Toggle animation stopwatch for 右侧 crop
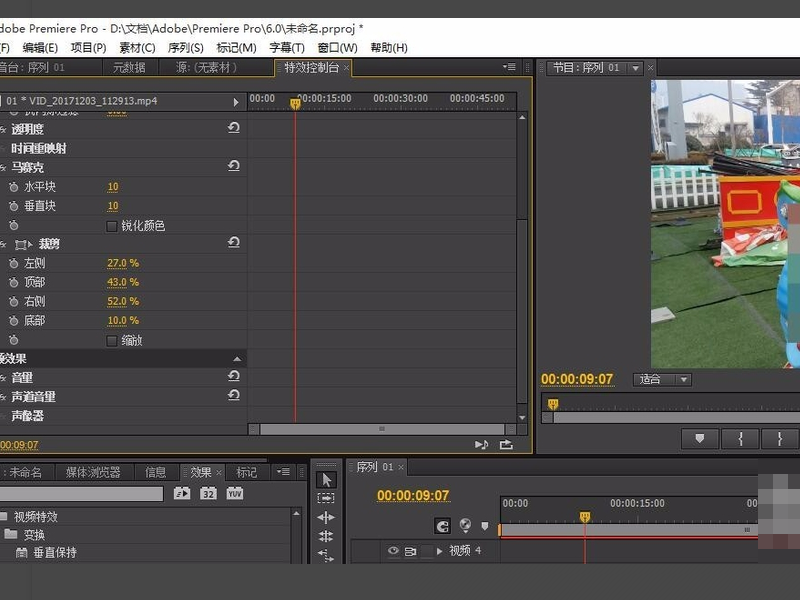The width and height of the screenshot is (800, 600). tap(14, 302)
